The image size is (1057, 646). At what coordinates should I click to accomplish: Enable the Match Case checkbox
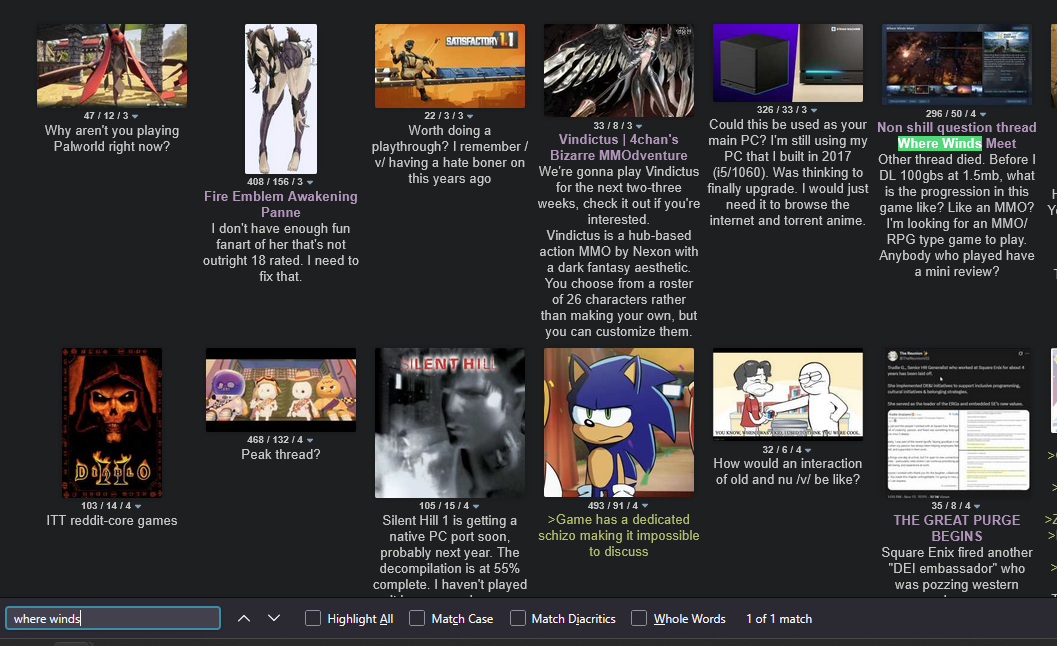[417, 618]
